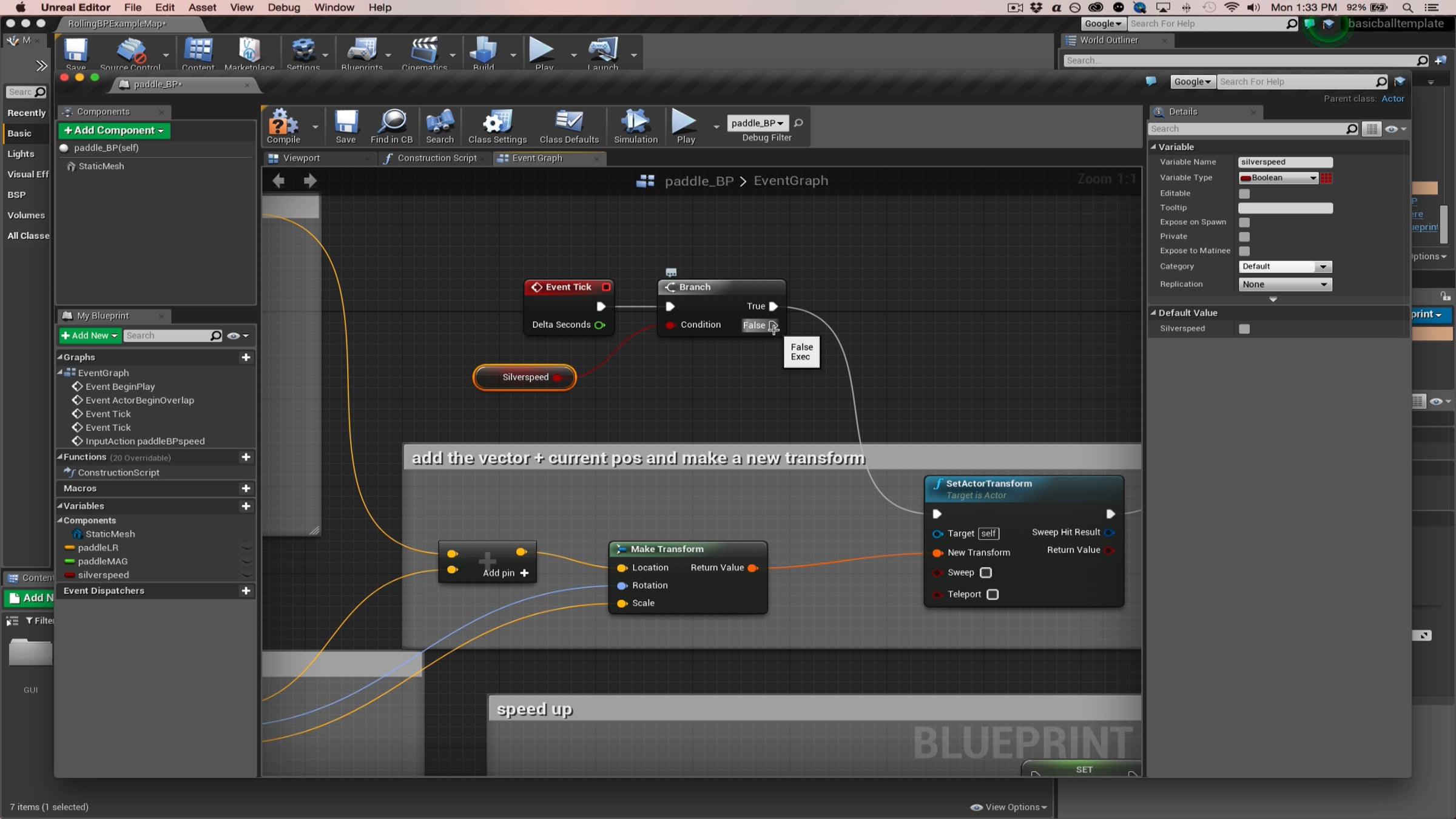Click the Compile blueprint icon
Viewport: 1456px width, 819px height.
click(283, 123)
